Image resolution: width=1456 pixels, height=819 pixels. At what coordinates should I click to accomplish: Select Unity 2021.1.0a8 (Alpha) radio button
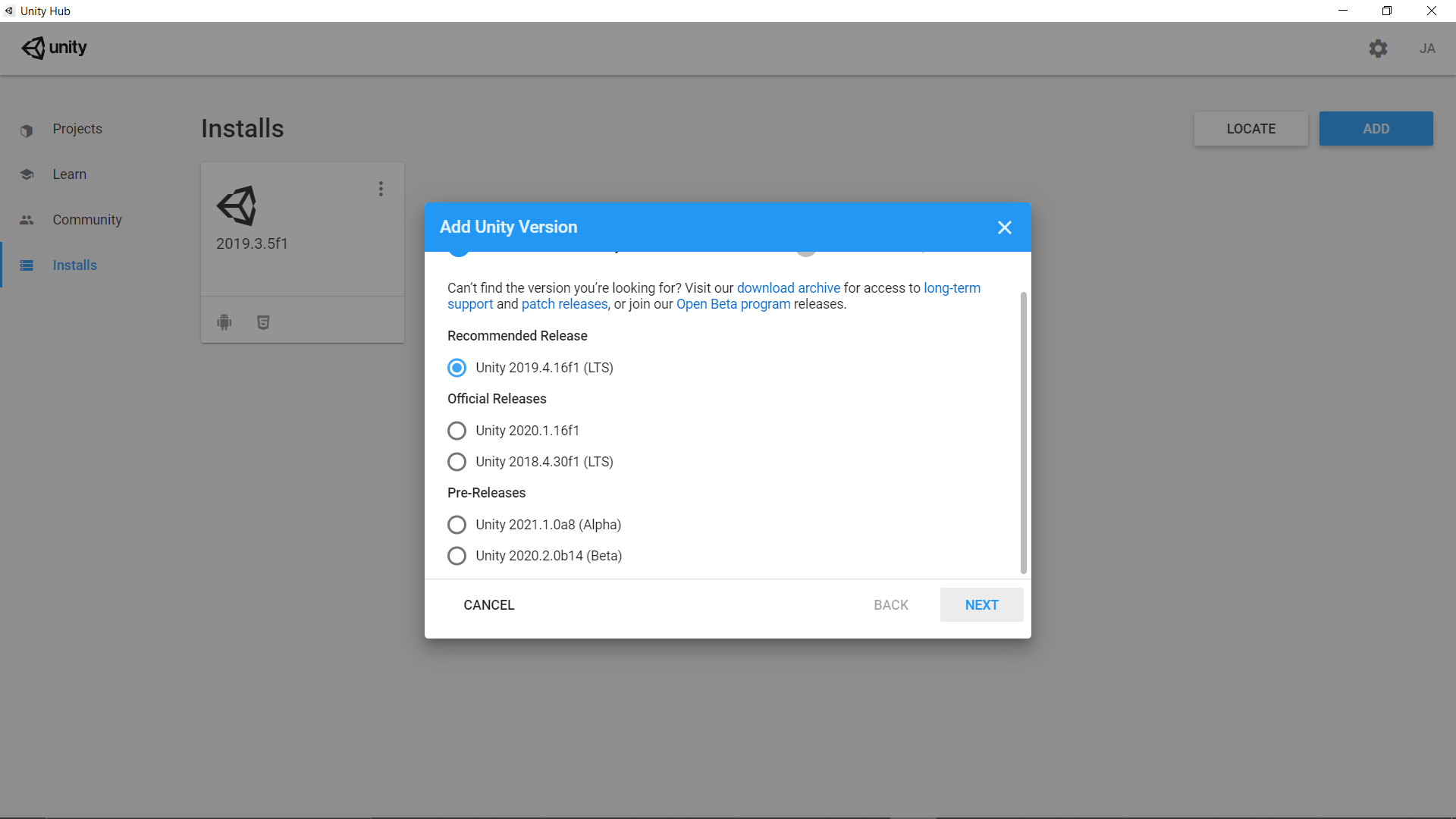tap(457, 525)
